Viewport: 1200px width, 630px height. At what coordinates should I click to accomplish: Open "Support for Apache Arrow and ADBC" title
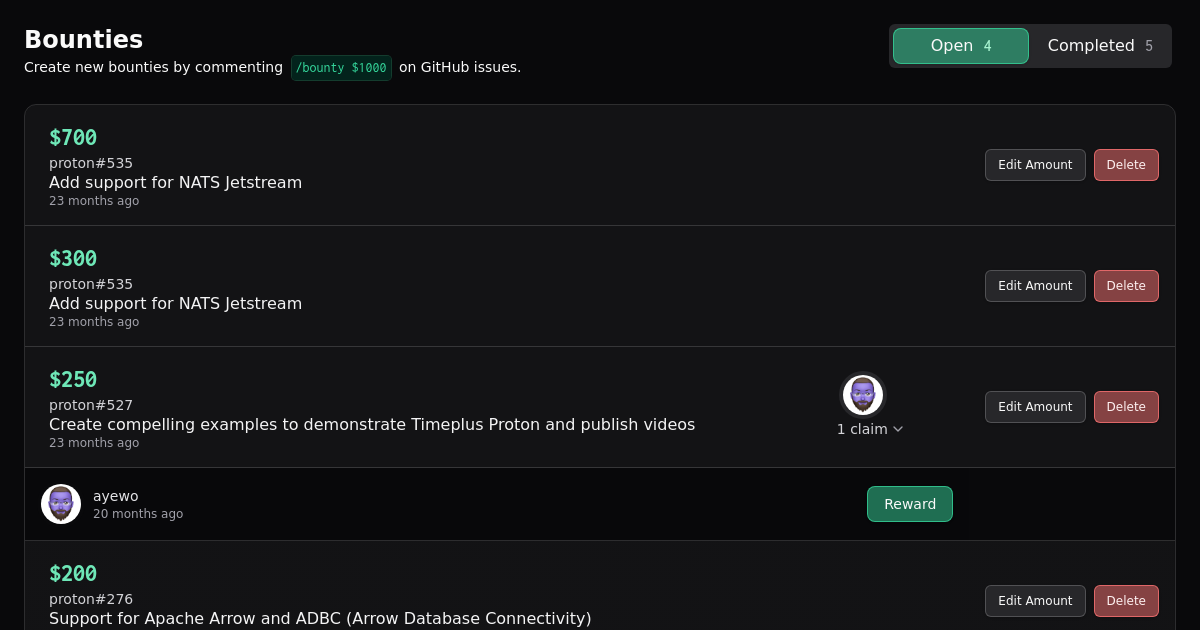coord(320,618)
